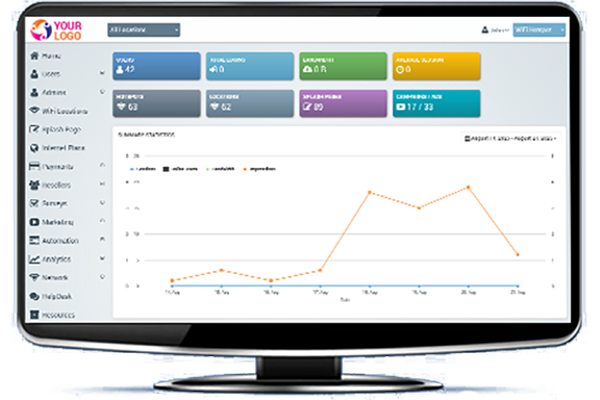Click the Home icon in the sidebar
The height and width of the screenshot is (400, 600).
pos(35,56)
